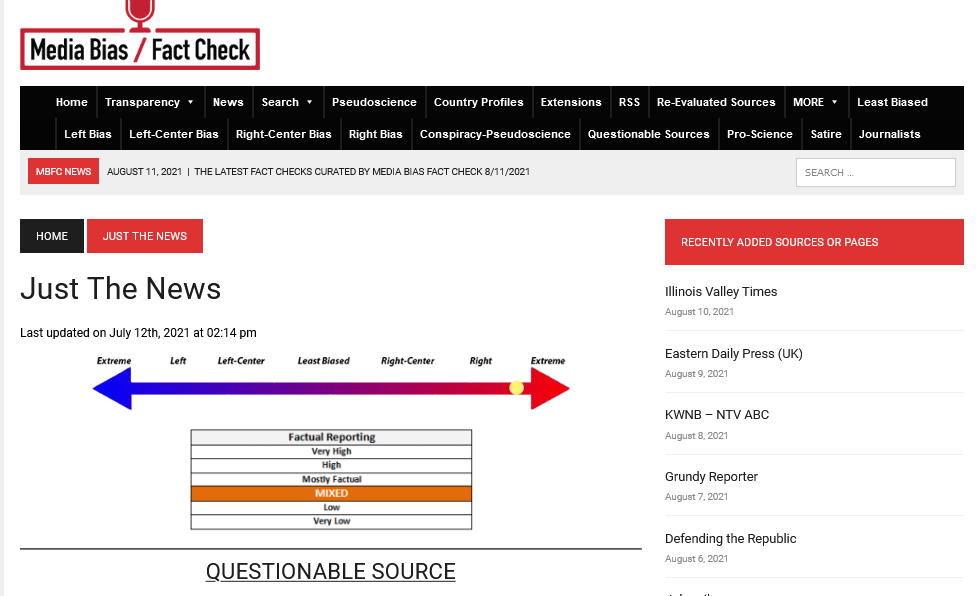Open the Illinois Valley Times entry
Viewport: 979px width, 596px height.
click(x=721, y=291)
